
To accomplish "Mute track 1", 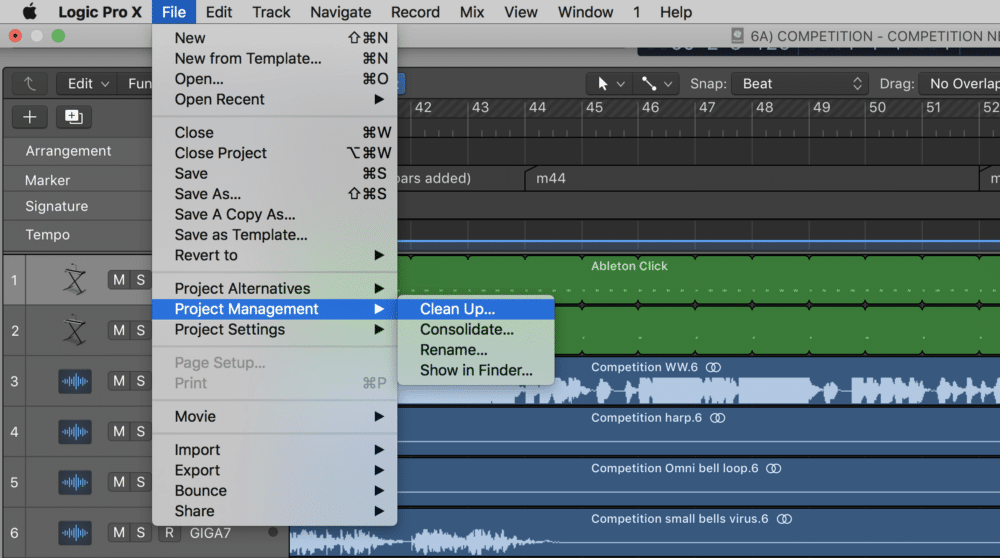I will [119, 280].
